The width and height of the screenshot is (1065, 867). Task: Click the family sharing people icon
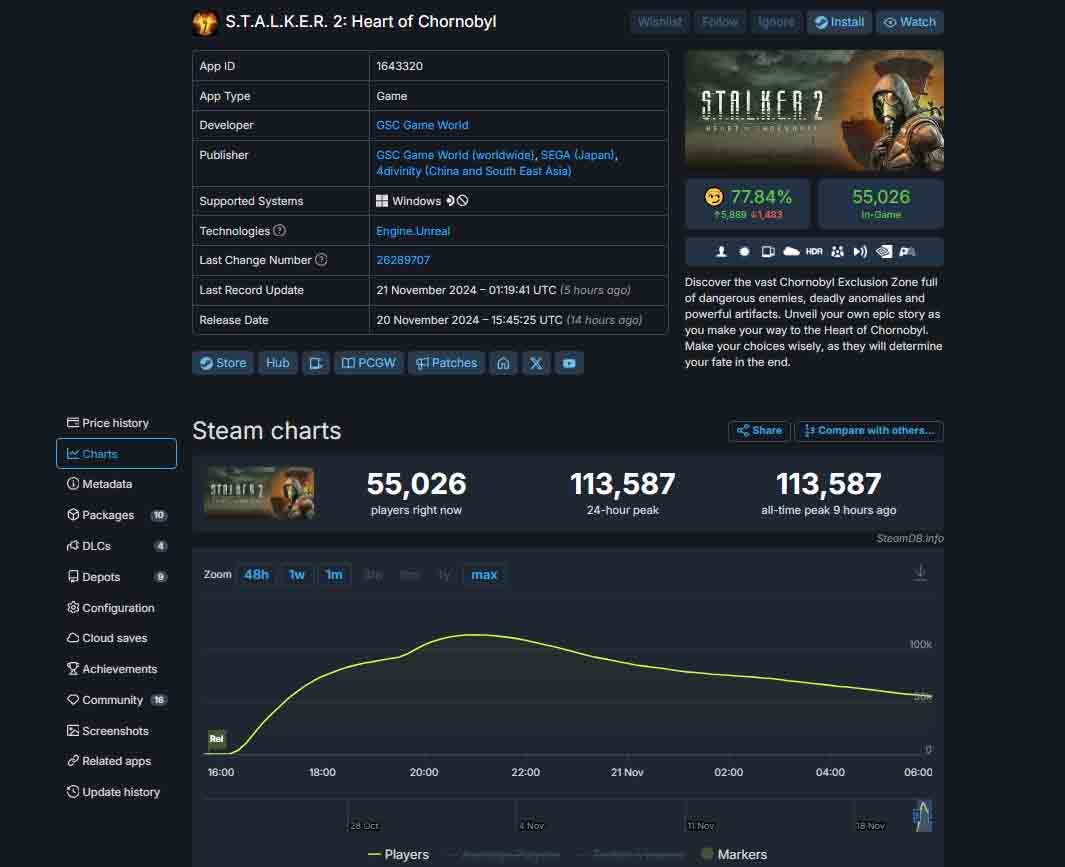tap(837, 251)
